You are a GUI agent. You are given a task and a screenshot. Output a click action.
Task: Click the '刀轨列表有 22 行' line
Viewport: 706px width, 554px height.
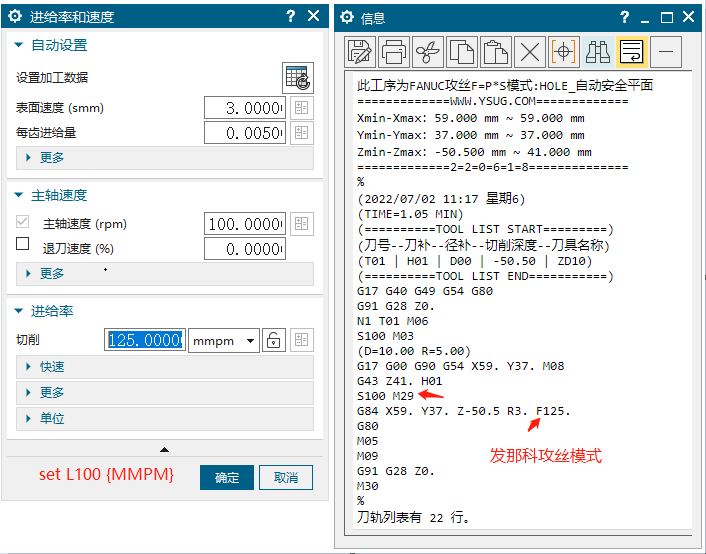(413, 517)
